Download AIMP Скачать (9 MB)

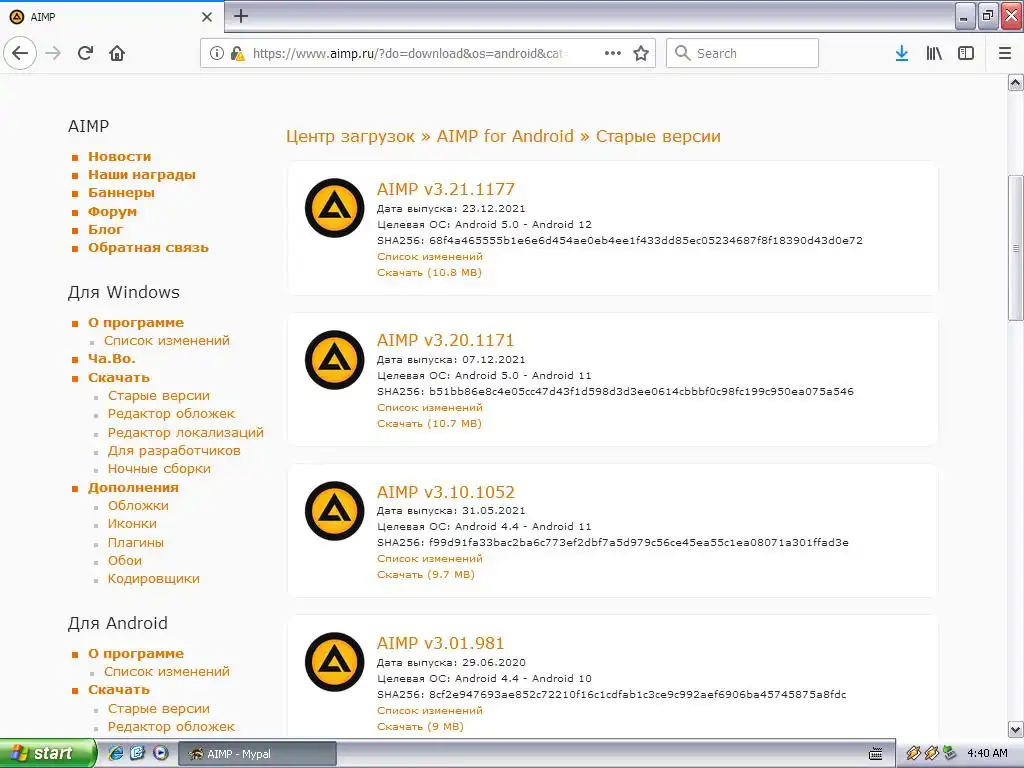(420, 726)
